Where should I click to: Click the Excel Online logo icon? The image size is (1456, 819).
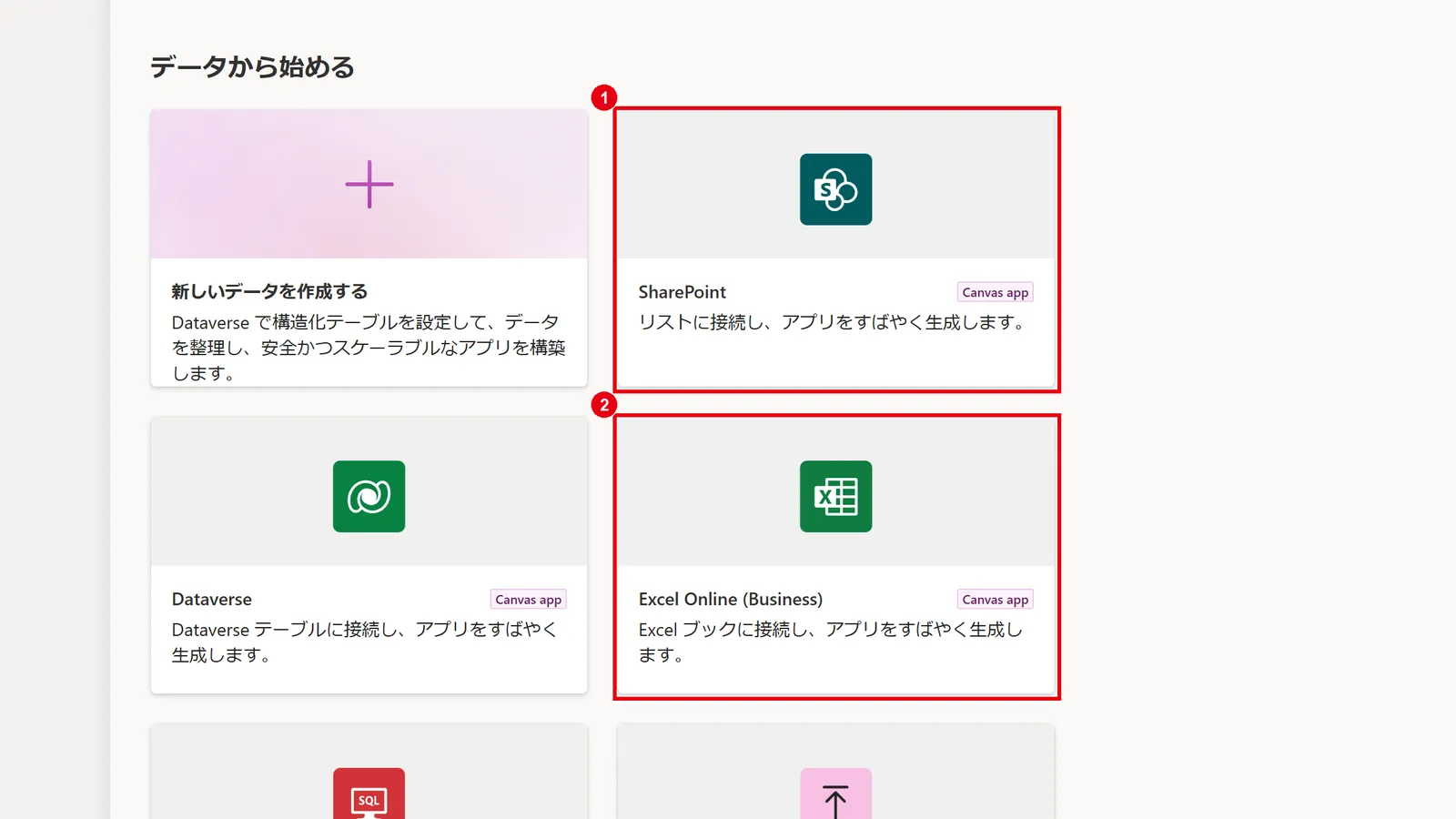tap(835, 497)
